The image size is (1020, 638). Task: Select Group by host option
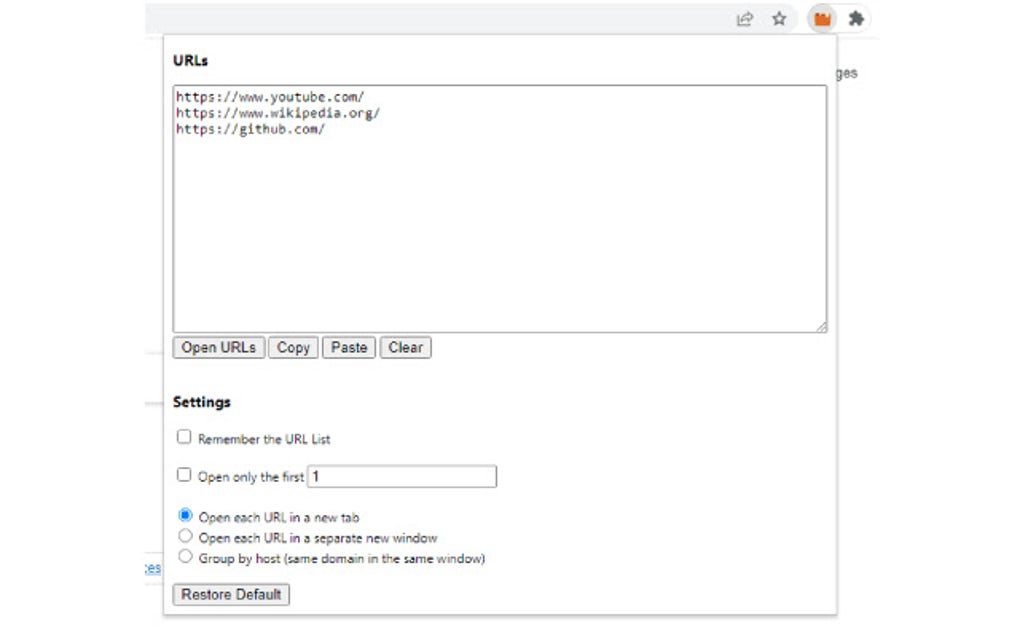click(185, 557)
